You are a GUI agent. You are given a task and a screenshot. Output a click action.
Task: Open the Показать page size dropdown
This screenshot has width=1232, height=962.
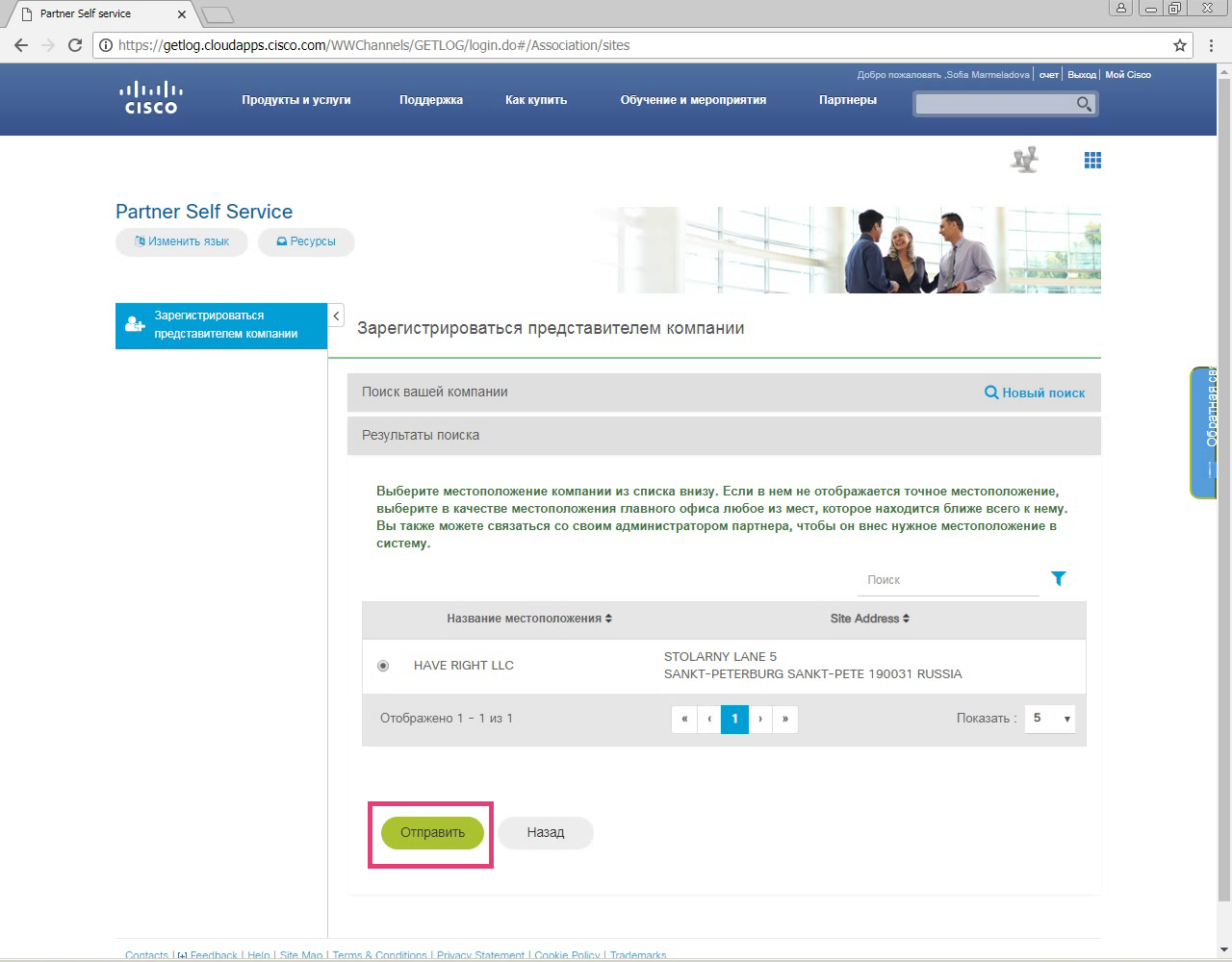pyautogui.click(x=1049, y=719)
